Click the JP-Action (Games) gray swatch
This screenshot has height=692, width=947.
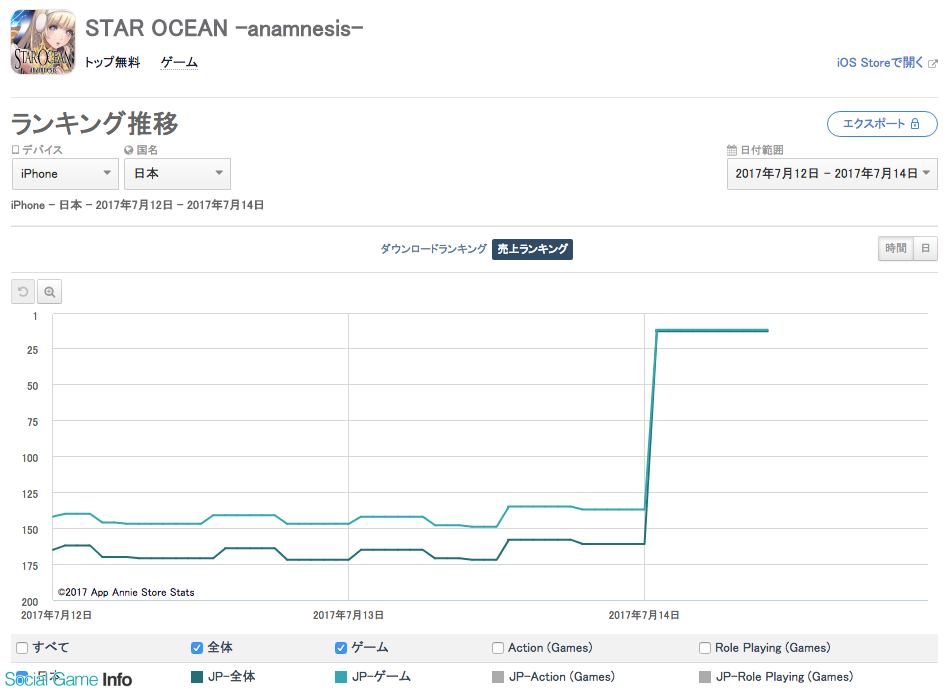(498, 677)
